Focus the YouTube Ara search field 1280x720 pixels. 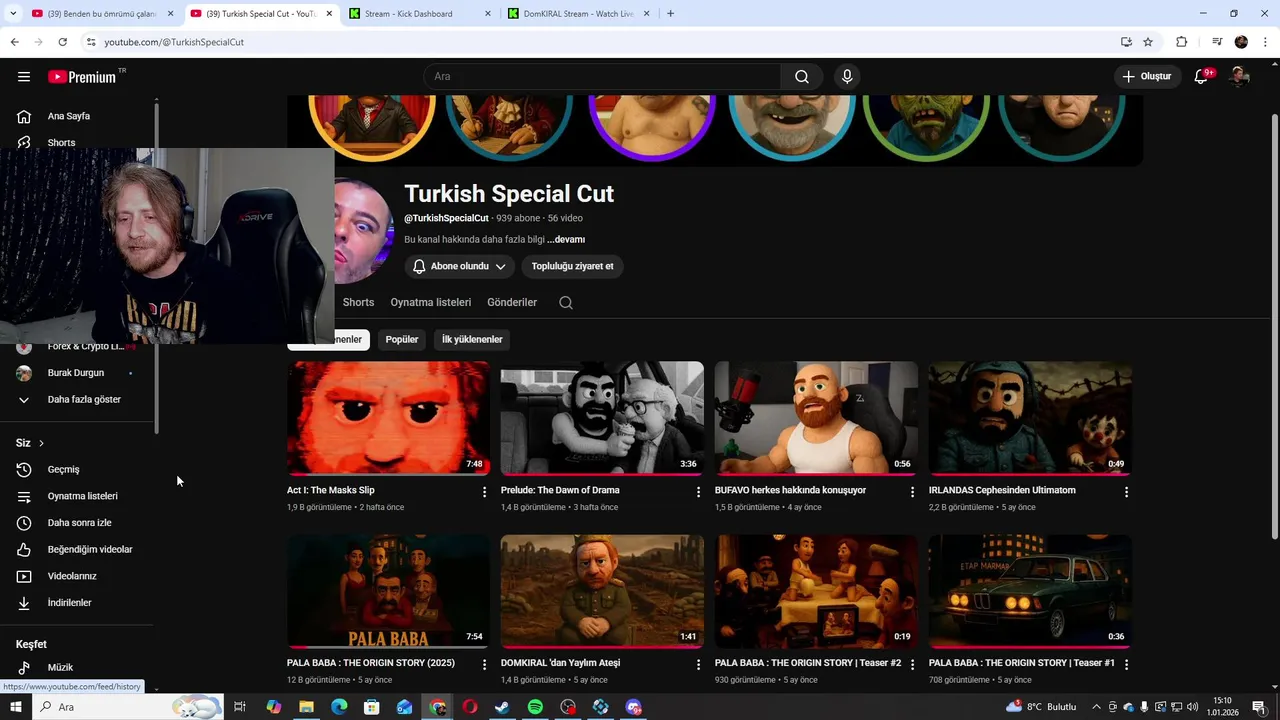tap(602, 77)
